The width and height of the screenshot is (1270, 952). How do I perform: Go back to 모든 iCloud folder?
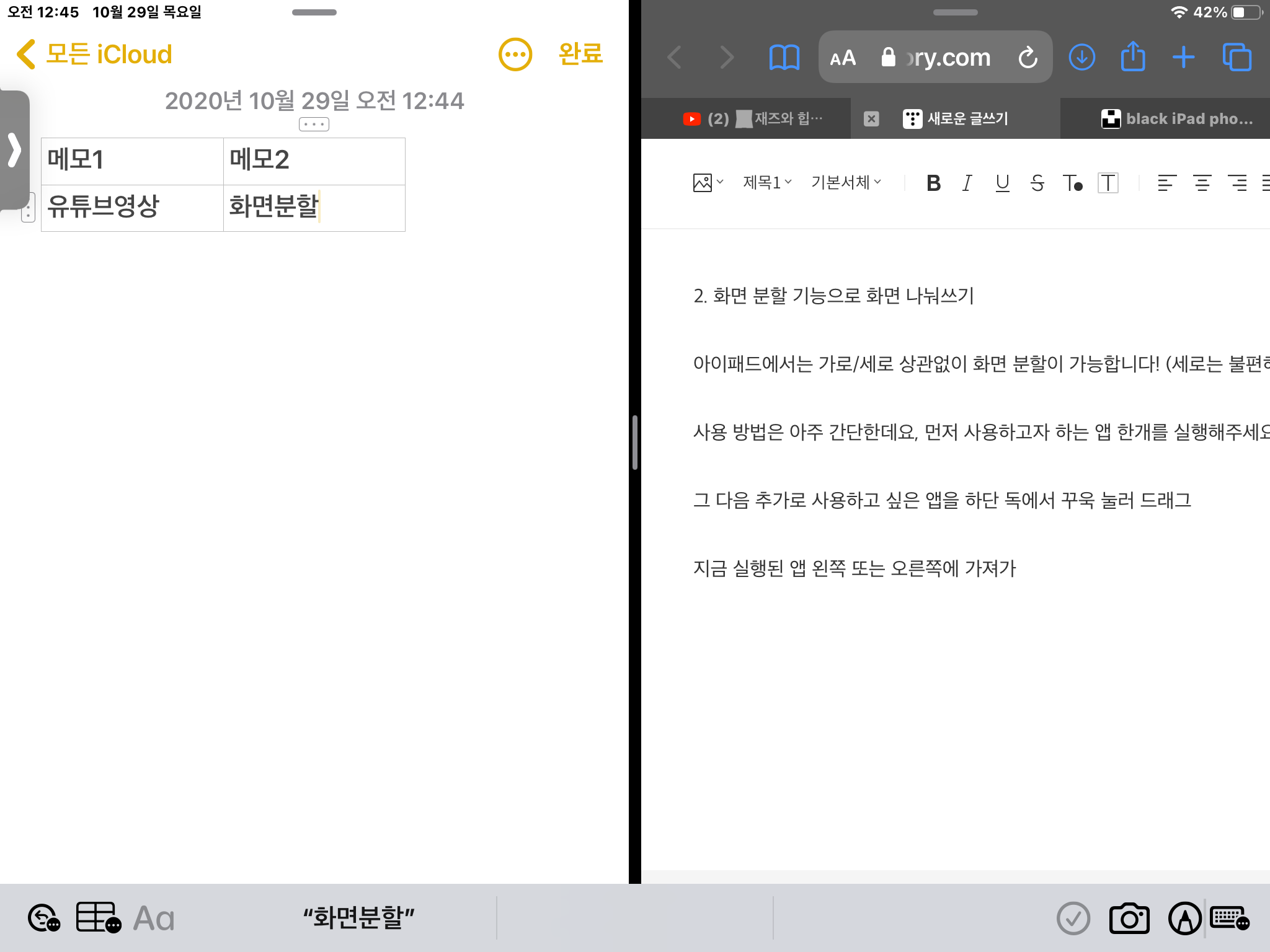(94, 55)
